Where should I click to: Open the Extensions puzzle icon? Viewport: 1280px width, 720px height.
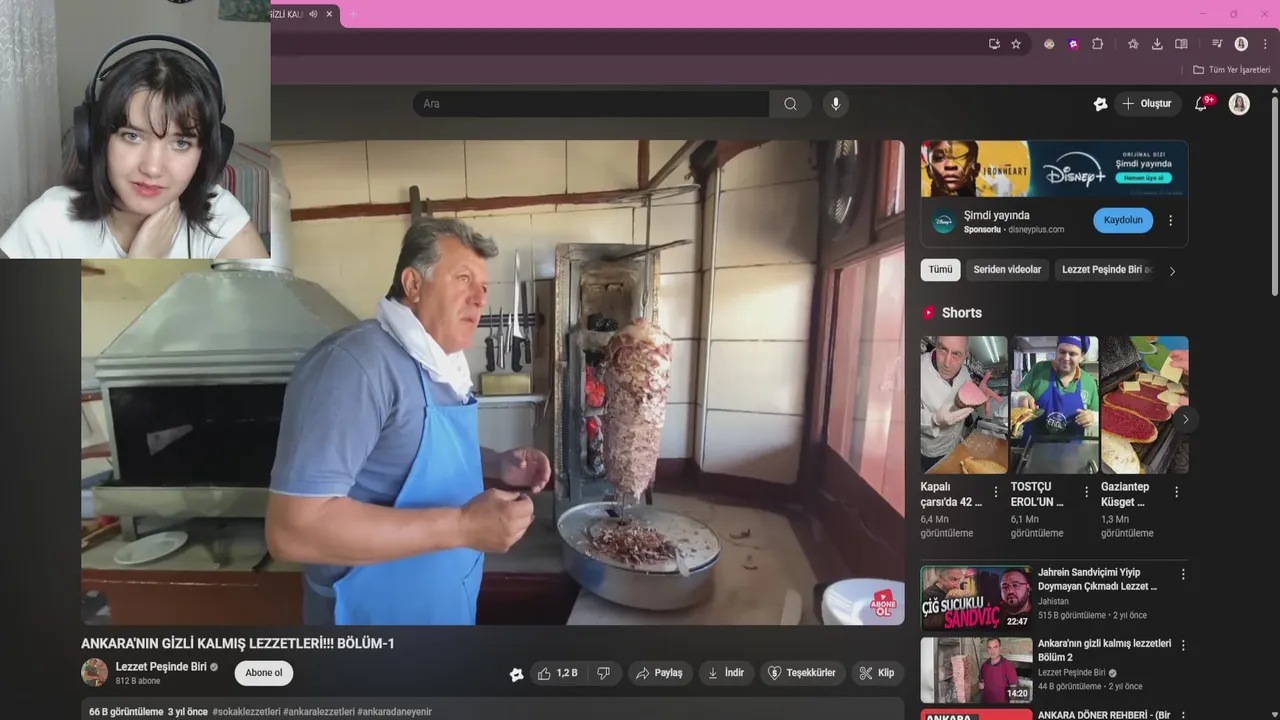1097,44
